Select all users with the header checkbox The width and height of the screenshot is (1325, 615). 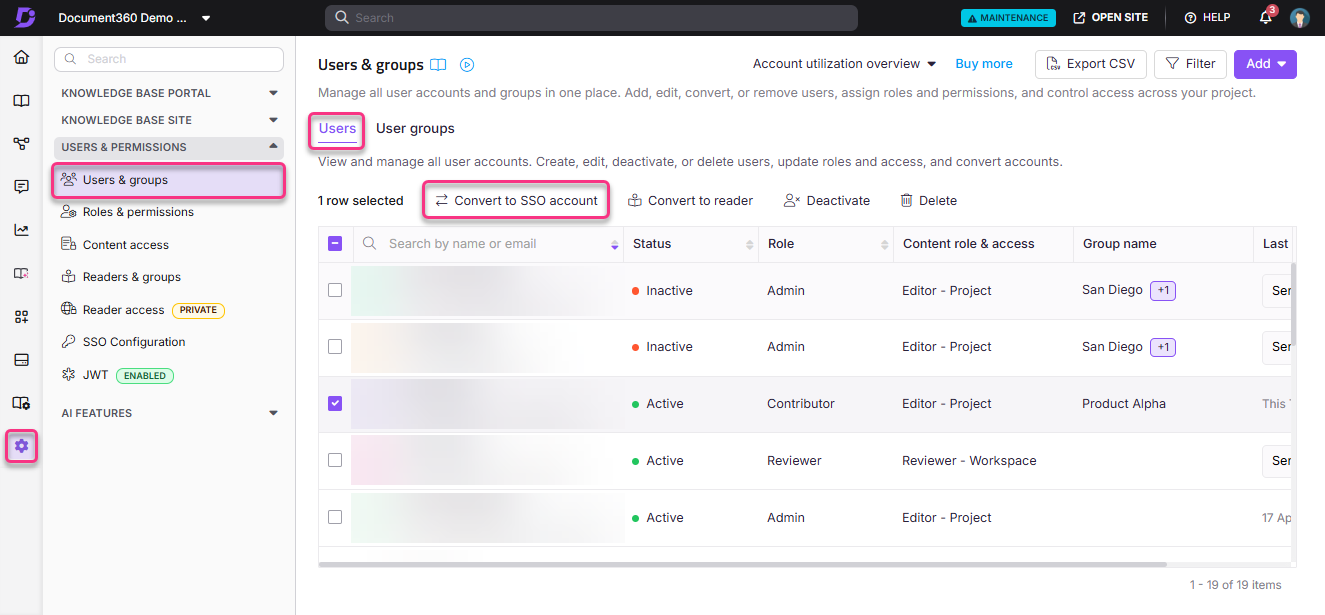pyautogui.click(x=335, y=243)
